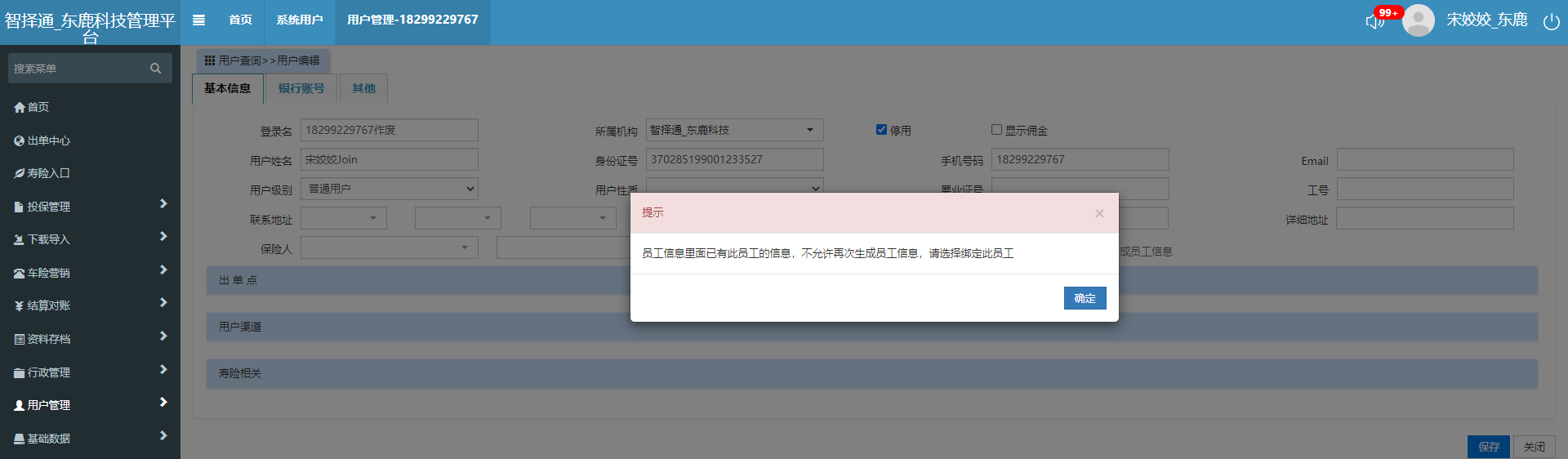Open the 用户性质 dropdown
Viewport: 1568px width, 459px height.
tap(734, 186)
